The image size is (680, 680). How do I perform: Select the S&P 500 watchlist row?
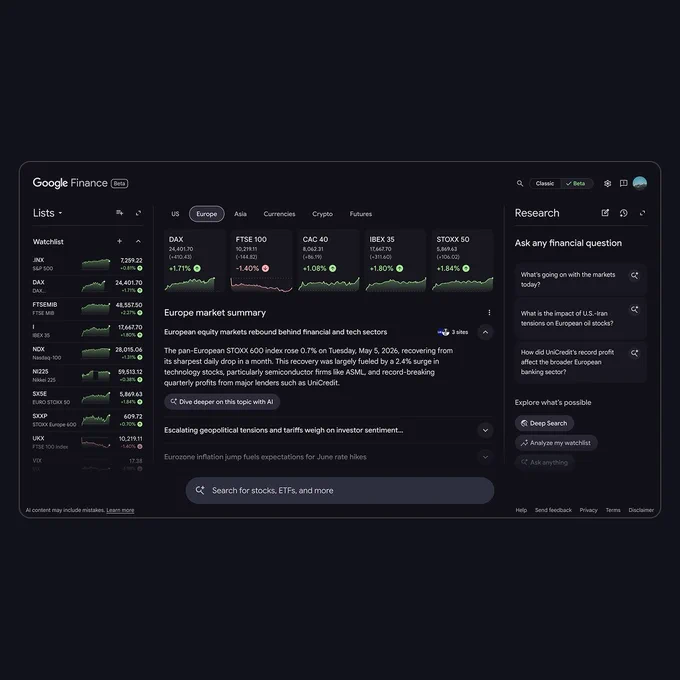point(88,264)
